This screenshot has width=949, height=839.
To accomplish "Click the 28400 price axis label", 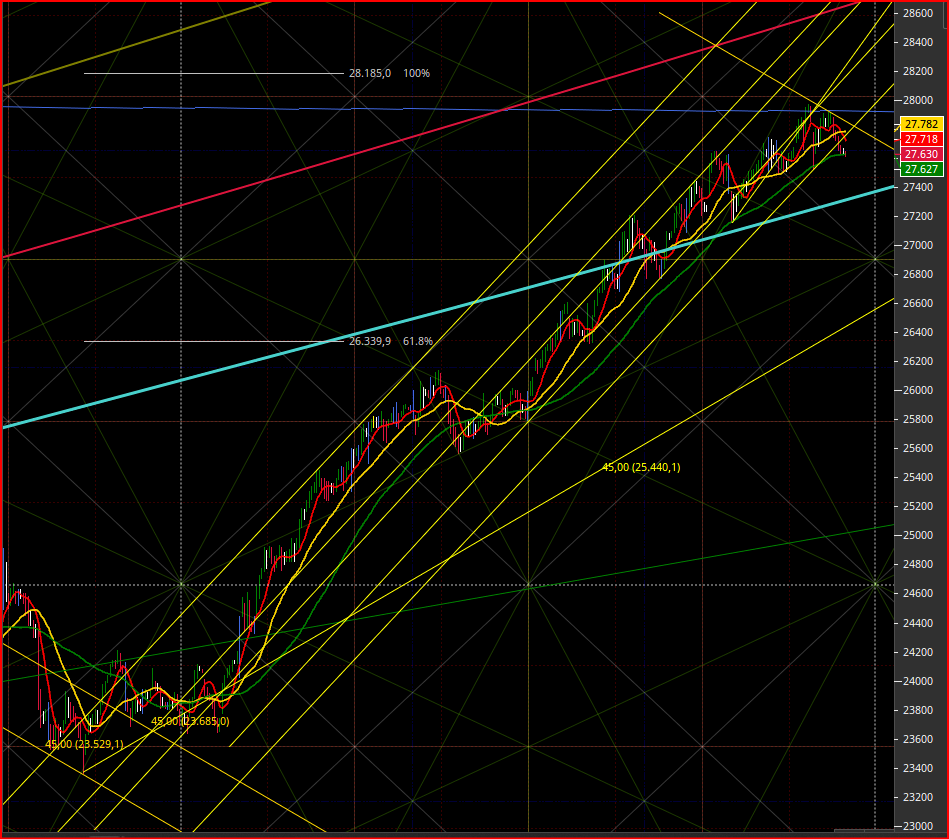I will (918, 42).
